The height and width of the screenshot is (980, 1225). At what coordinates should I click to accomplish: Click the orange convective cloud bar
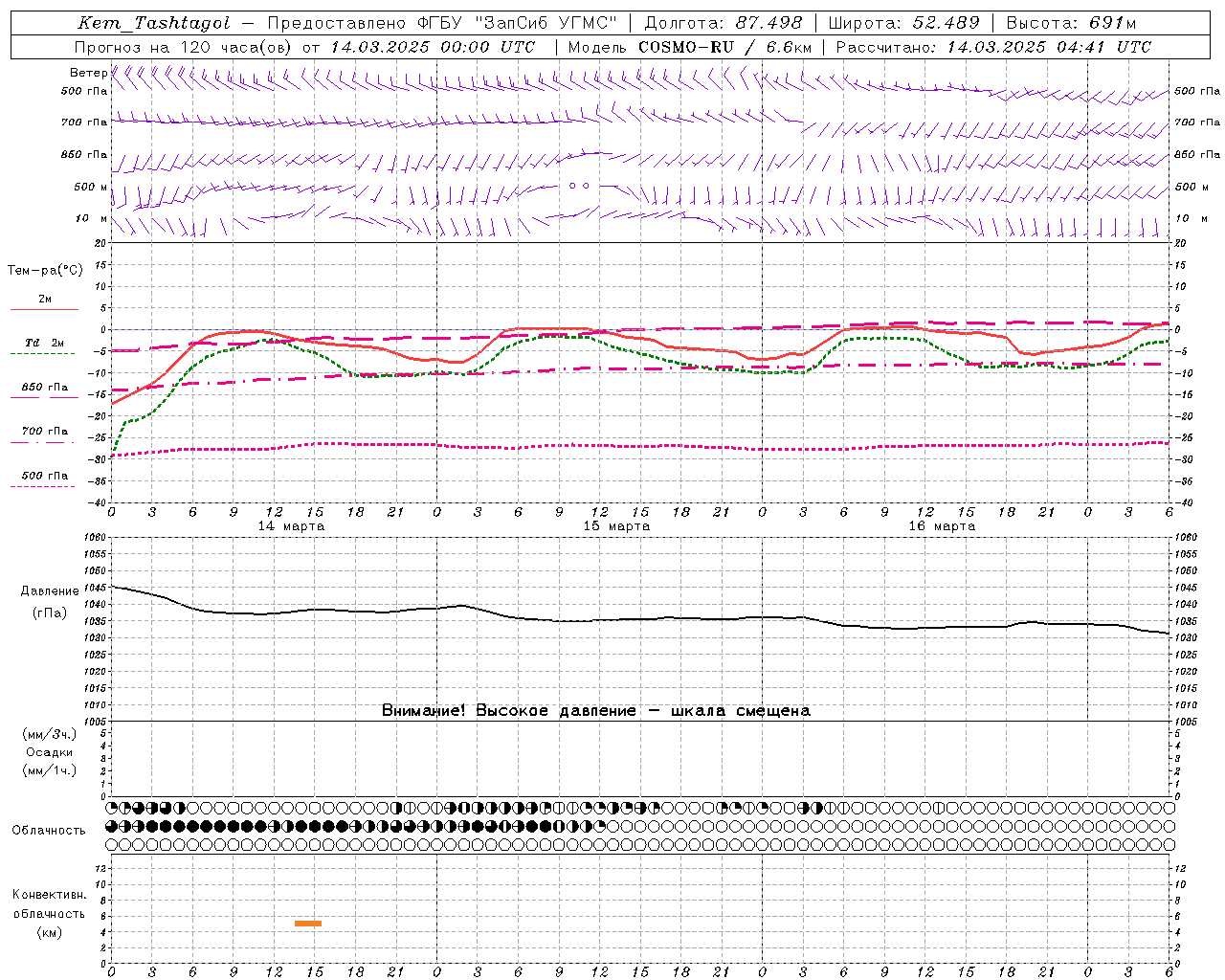click(x=308, y=924)
